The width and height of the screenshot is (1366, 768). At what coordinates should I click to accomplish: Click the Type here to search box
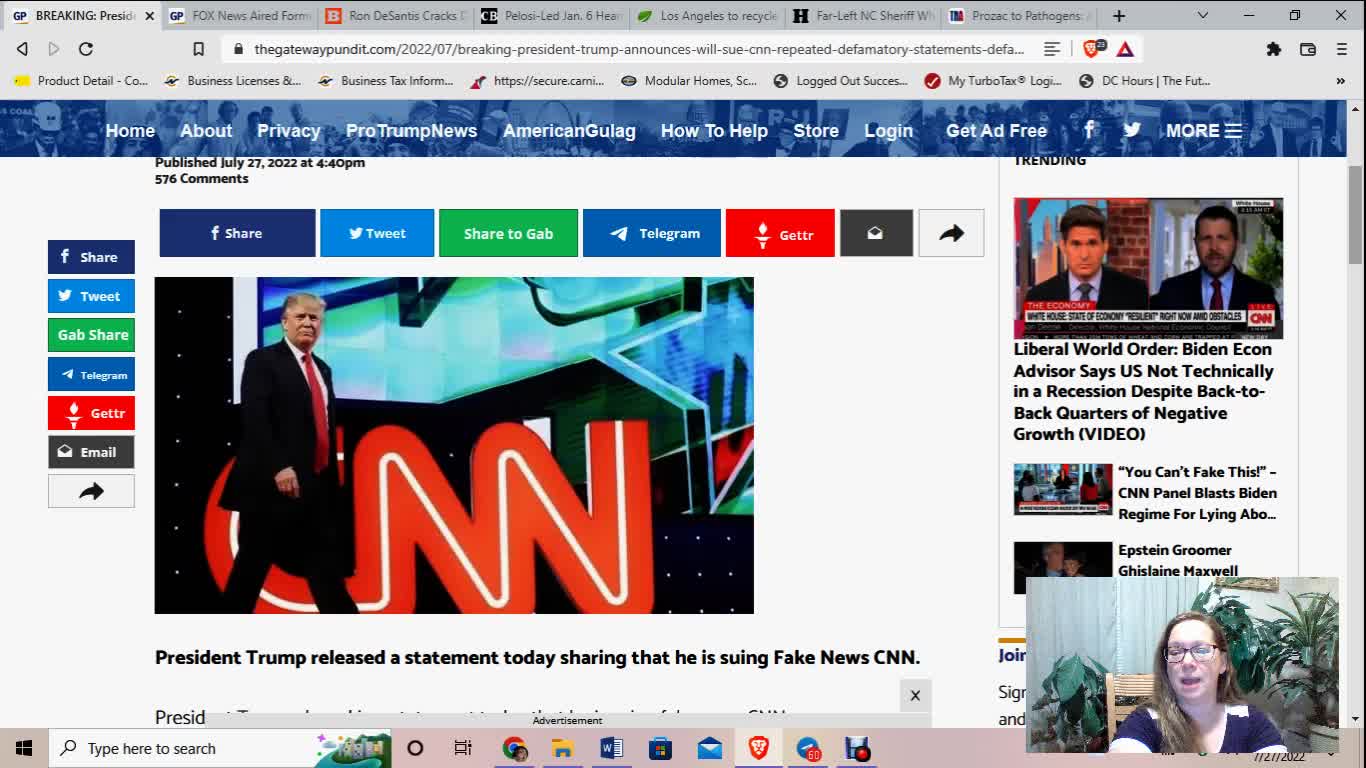(x=220, y=748)
